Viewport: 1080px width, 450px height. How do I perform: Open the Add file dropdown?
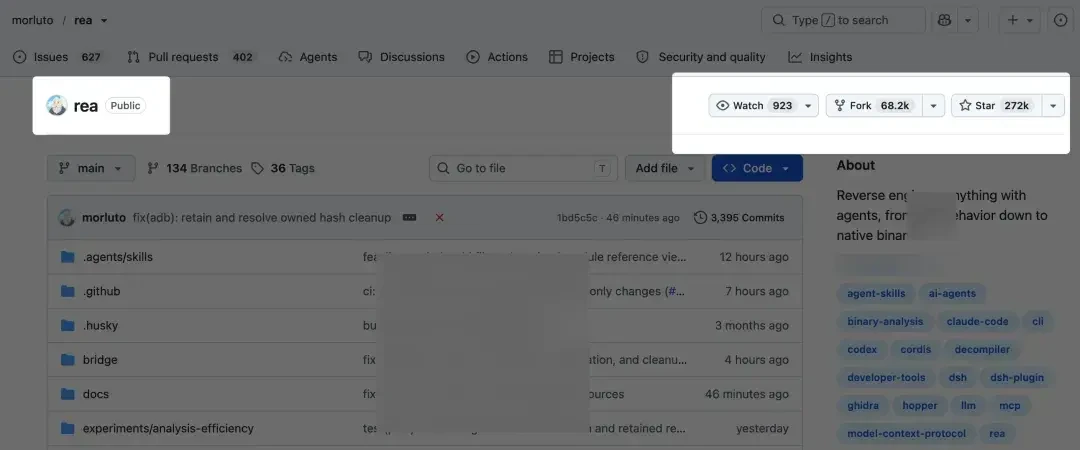665,168
